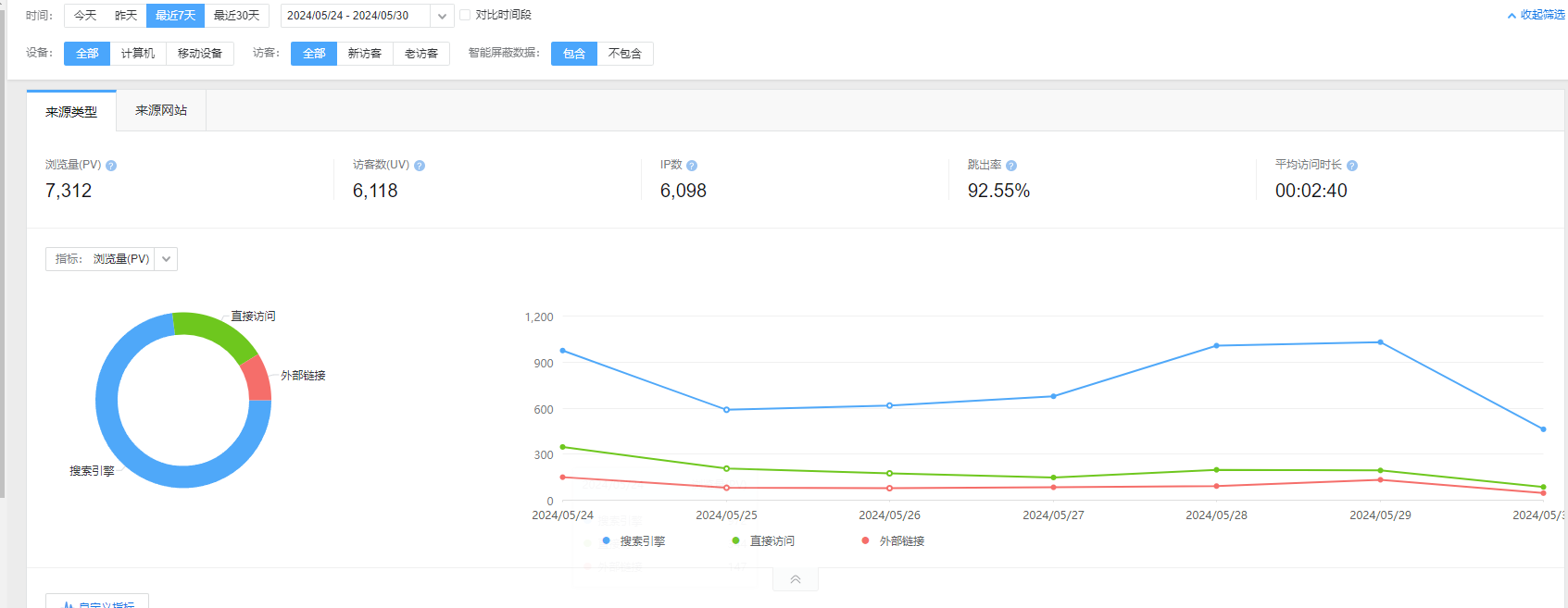Click the green 直接访问 donut segment

pos(215,332)
